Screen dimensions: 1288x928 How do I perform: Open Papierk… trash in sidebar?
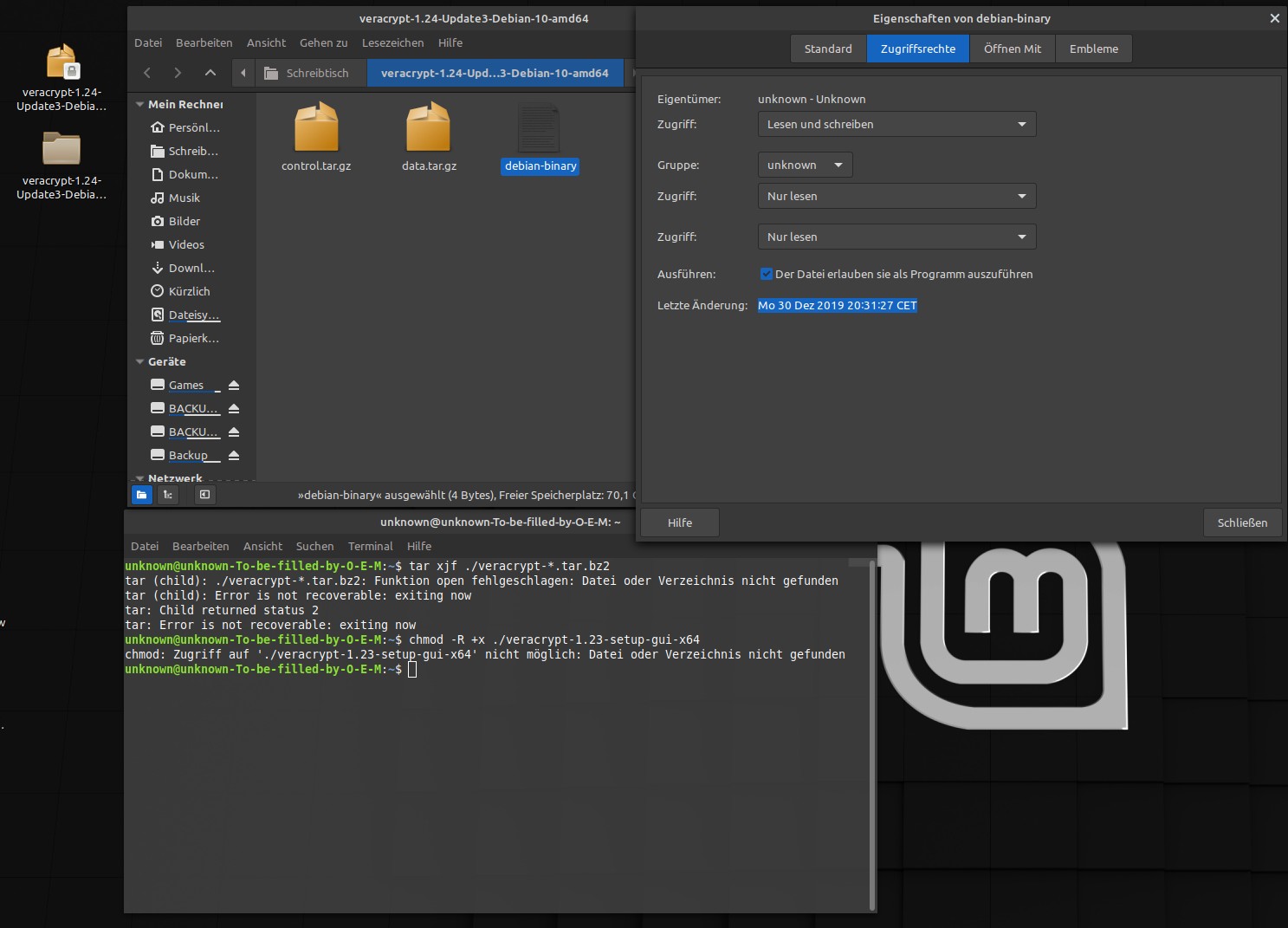coord(185,338)
